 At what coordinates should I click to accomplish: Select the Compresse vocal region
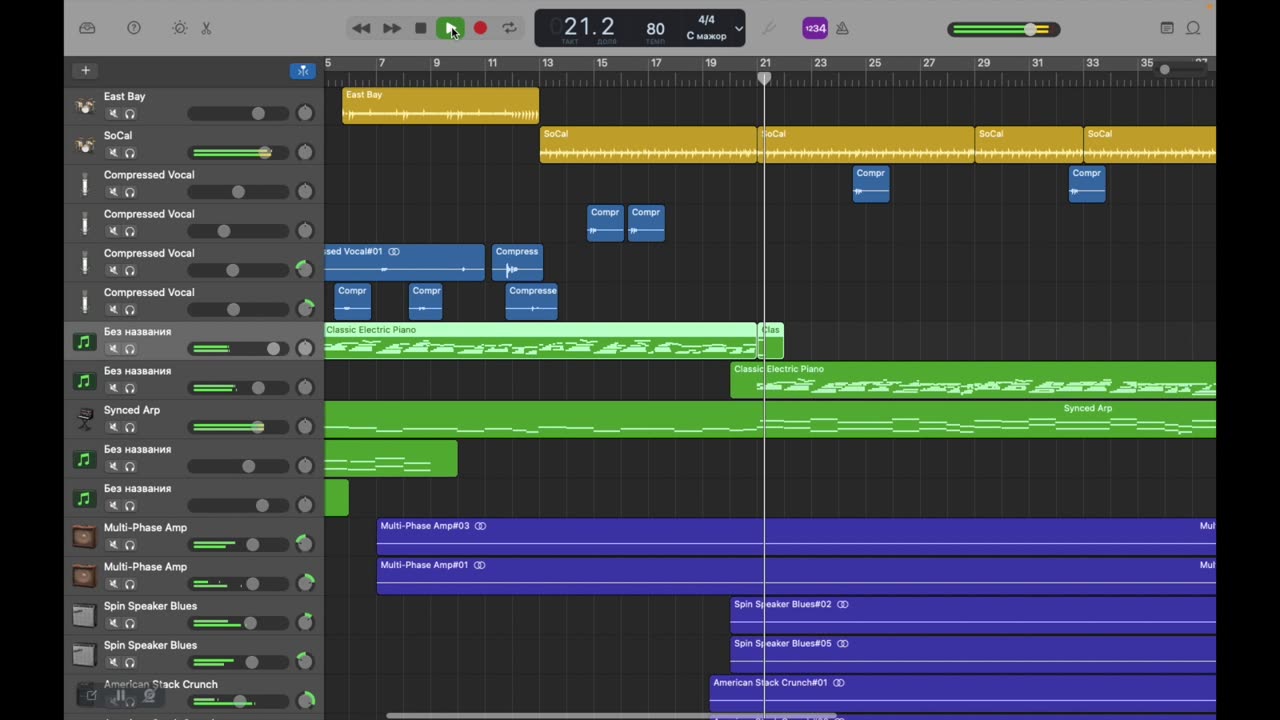pyautogui.click(x=531, y=301)
